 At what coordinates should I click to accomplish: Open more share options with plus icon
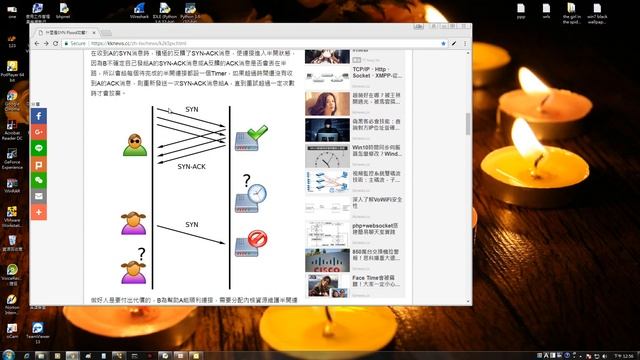[39, 212]
